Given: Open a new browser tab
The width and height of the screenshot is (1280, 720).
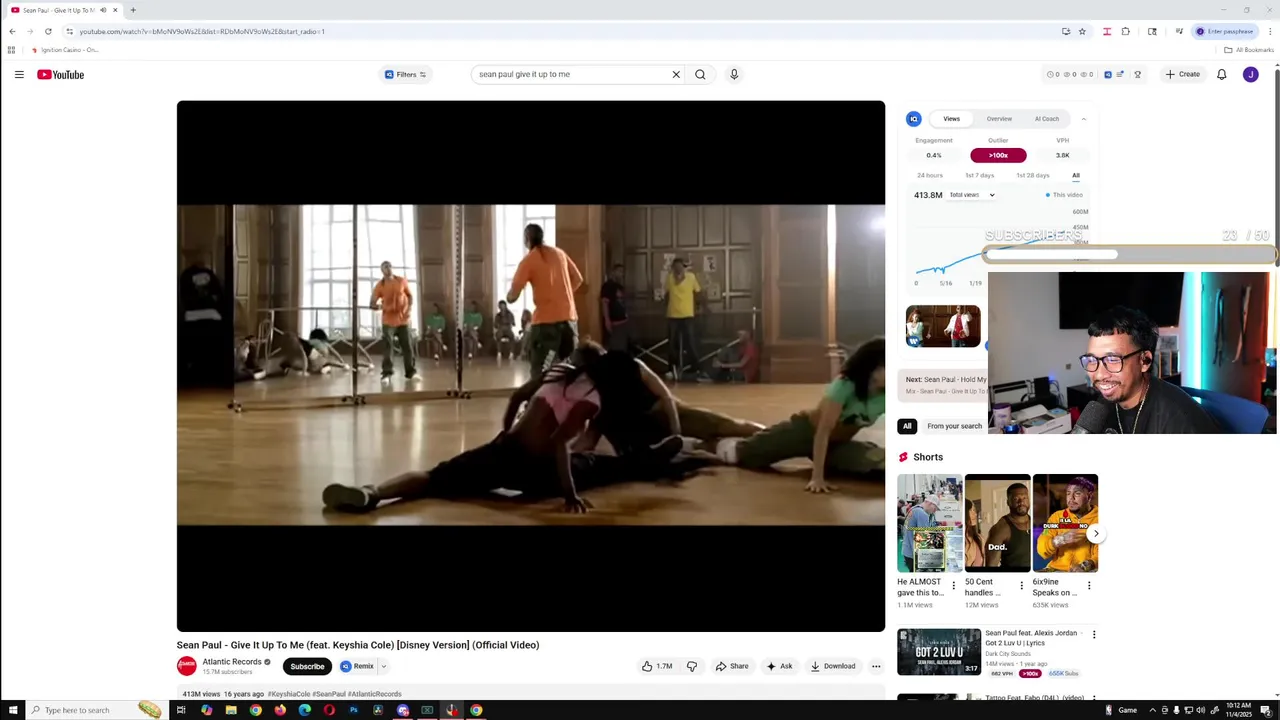Looking at the screenshot, I should pos(133,10).
